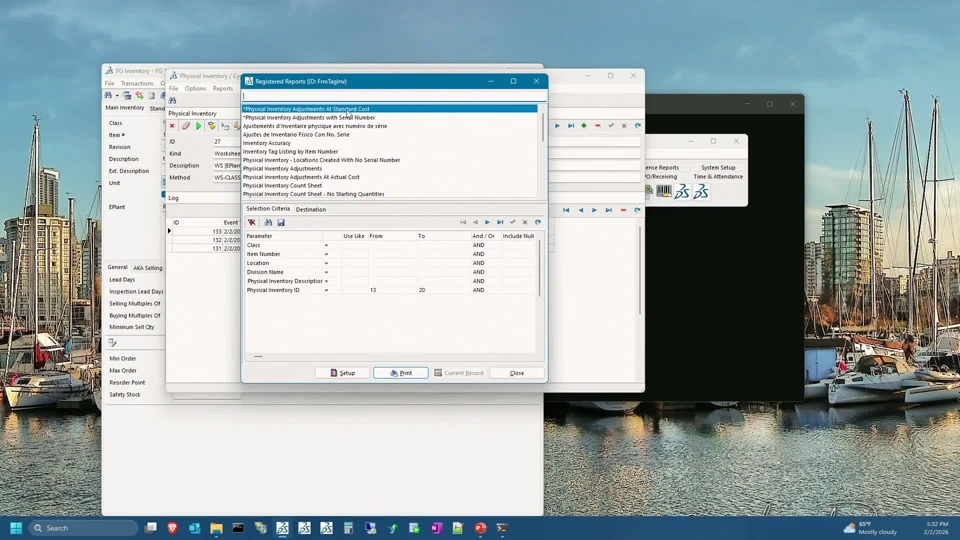Screen dimensions: 960x540
Task: Go to first record in Selection Criteria navigator
Action: pyautogui.click(x=463, y=222)
